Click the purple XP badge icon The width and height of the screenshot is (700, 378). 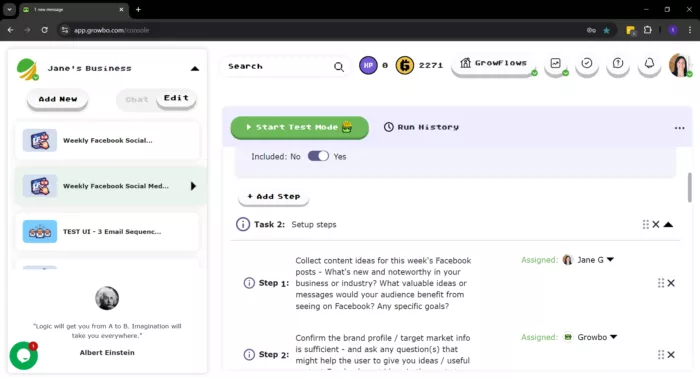[x=368, y=66]
